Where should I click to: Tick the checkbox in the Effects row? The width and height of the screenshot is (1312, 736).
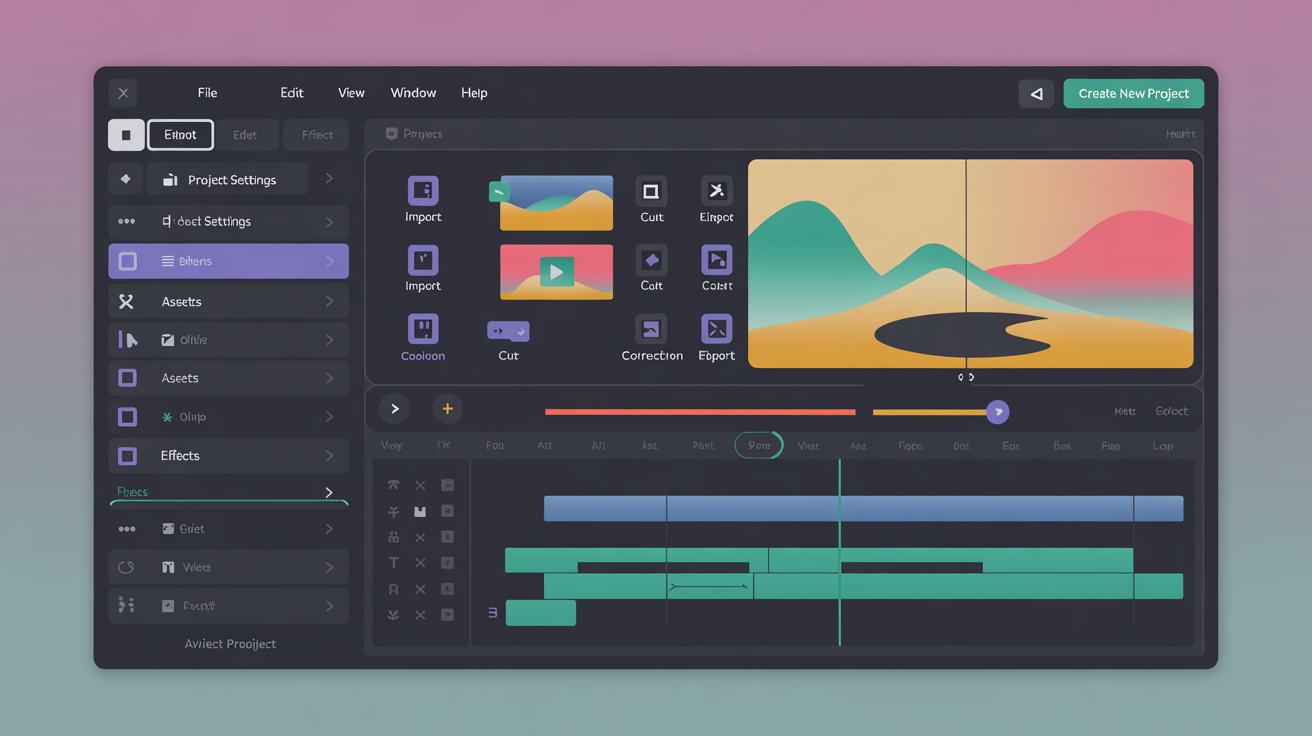tap(127, 456)
